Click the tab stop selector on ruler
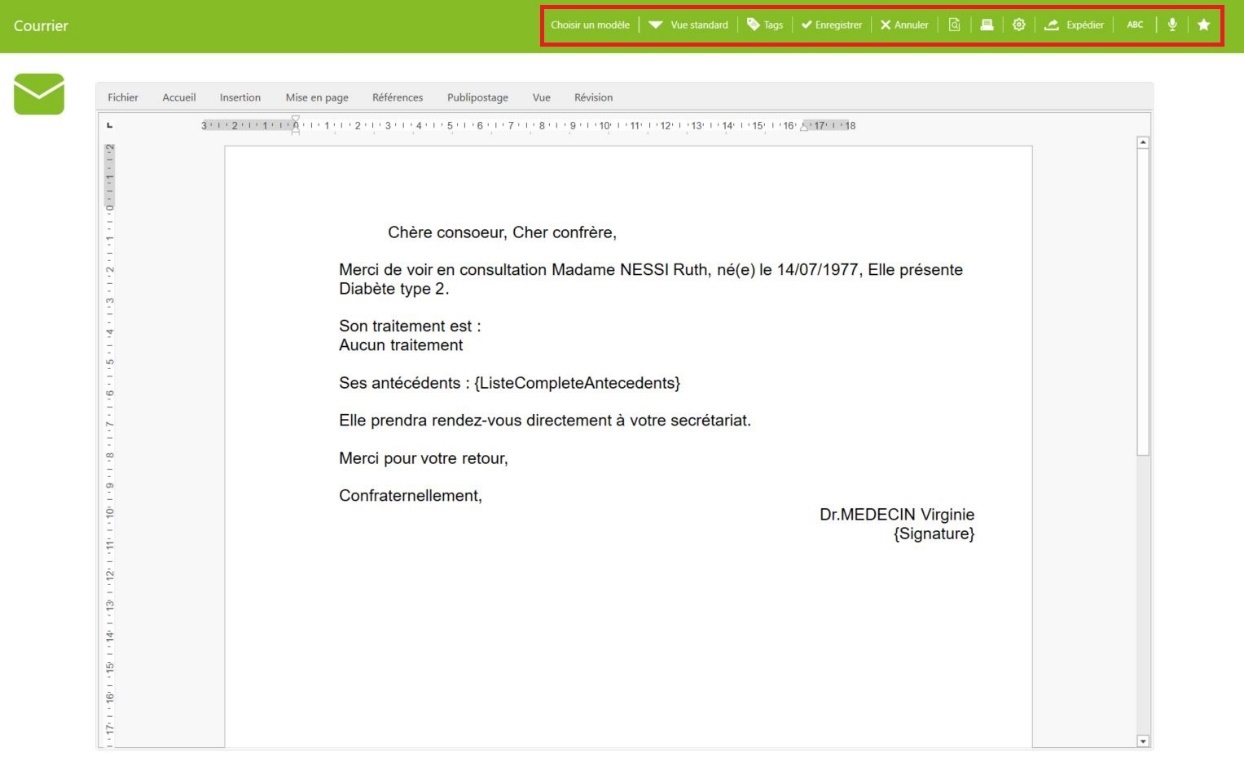1244x770 pixels. 110,125
